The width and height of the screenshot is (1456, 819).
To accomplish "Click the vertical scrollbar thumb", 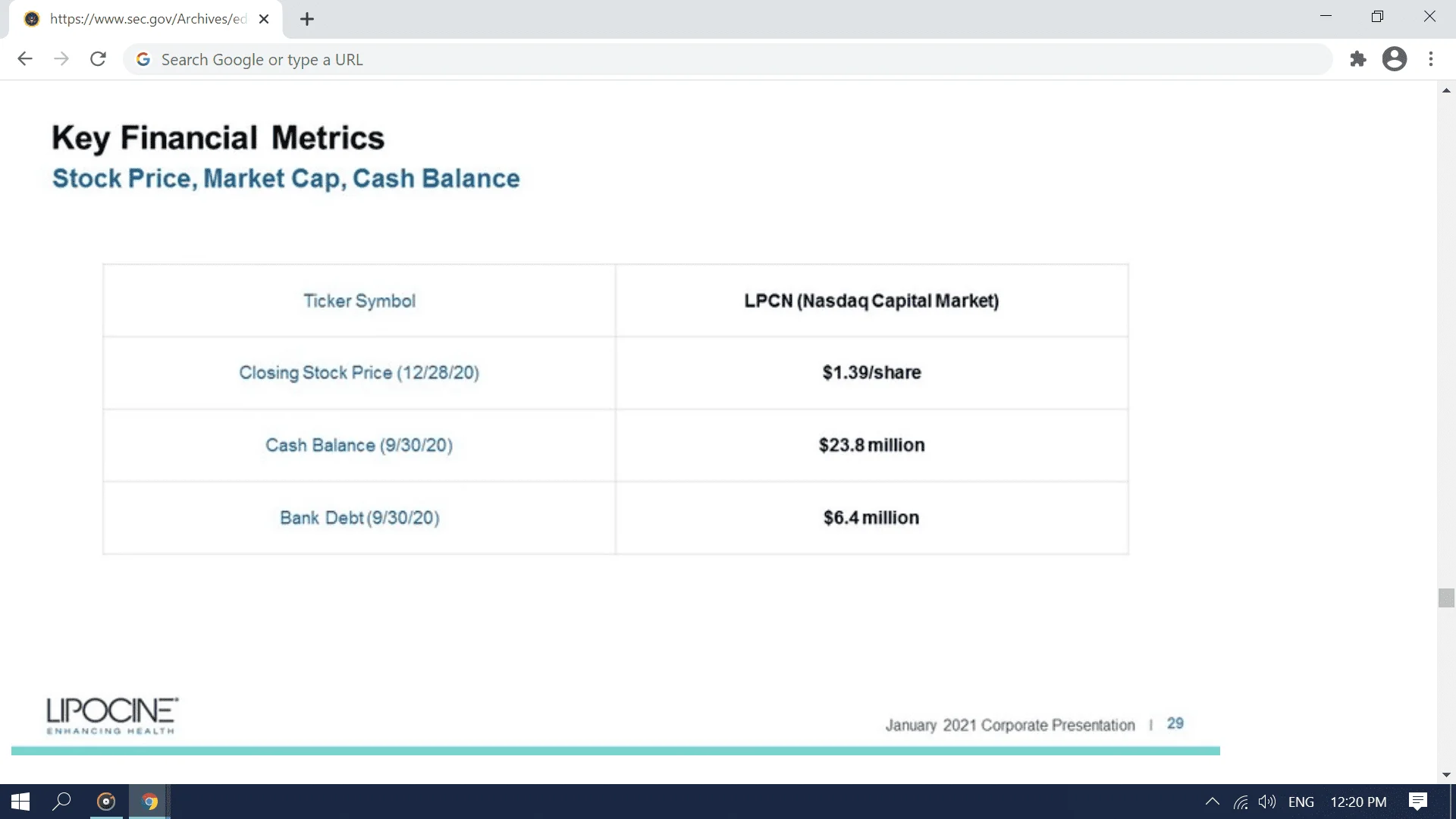I will [x=1446, y=598].
